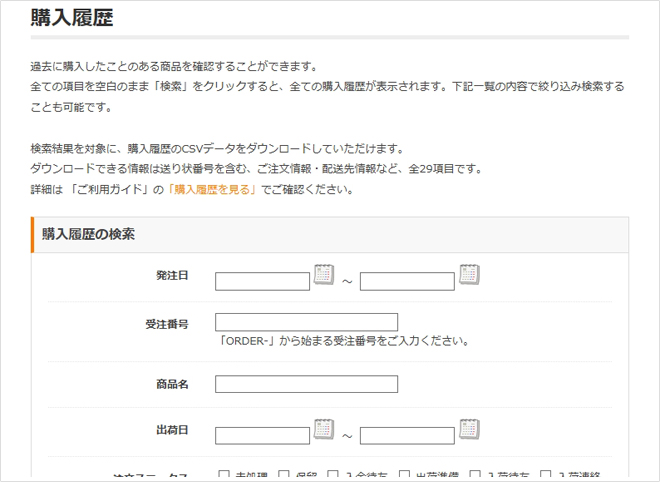Check the 未処理 status checkbox
The height and width of the screenshot is (482, 660).
click(x=224, y=476)
